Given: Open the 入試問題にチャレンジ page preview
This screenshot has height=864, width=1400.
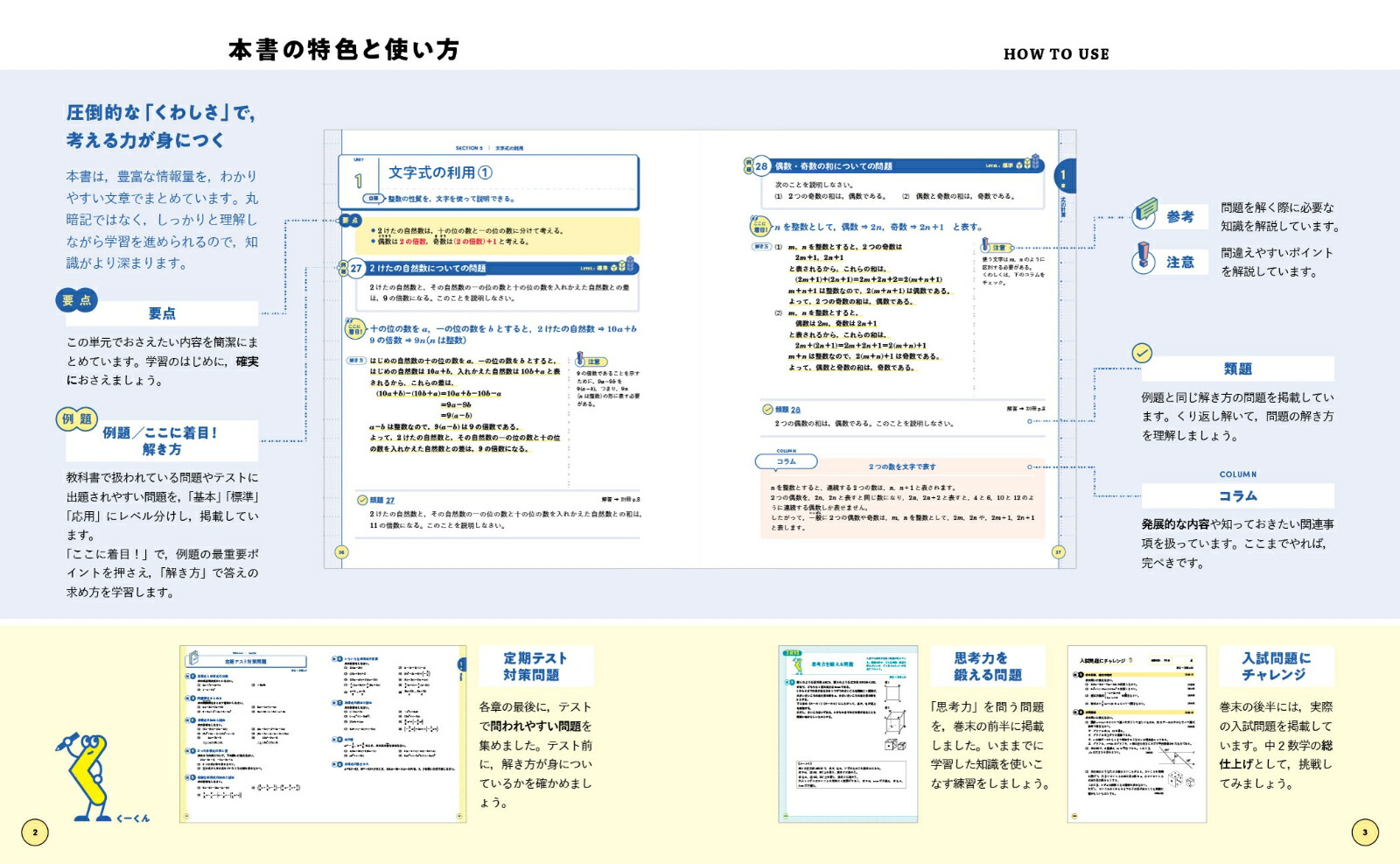Looking at the screenshot, I should (x=1137, y=734).
